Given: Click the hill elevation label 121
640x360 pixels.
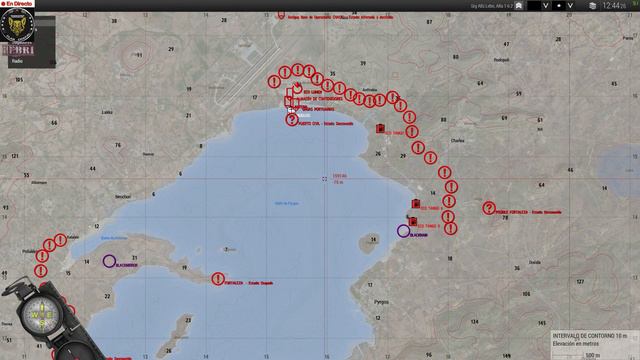Looking at the screenshot, I should click(15, 156).
